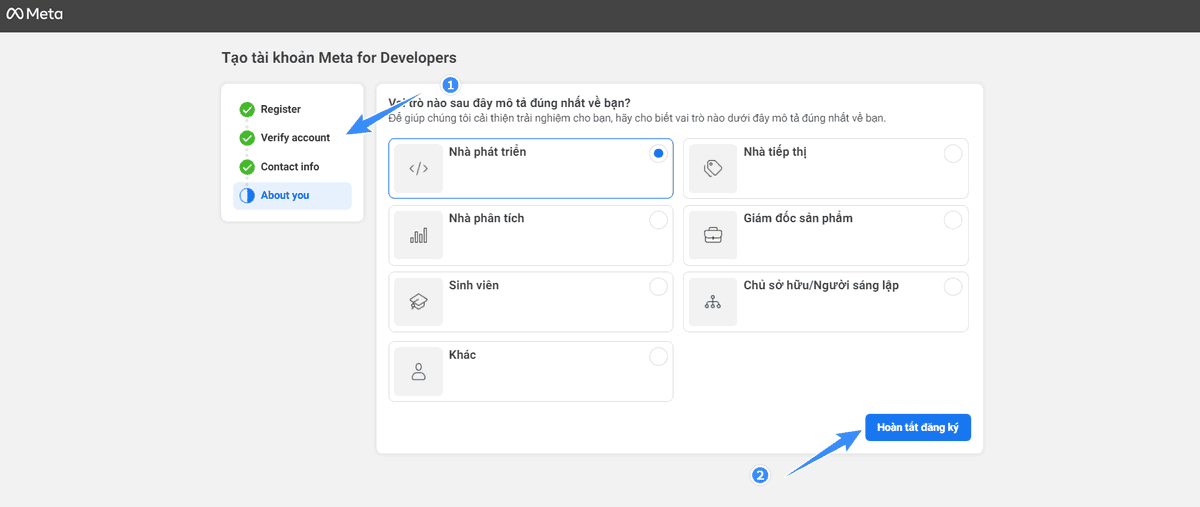Select the Giám đốc sản phẩm radio button

tap(953, 220)
